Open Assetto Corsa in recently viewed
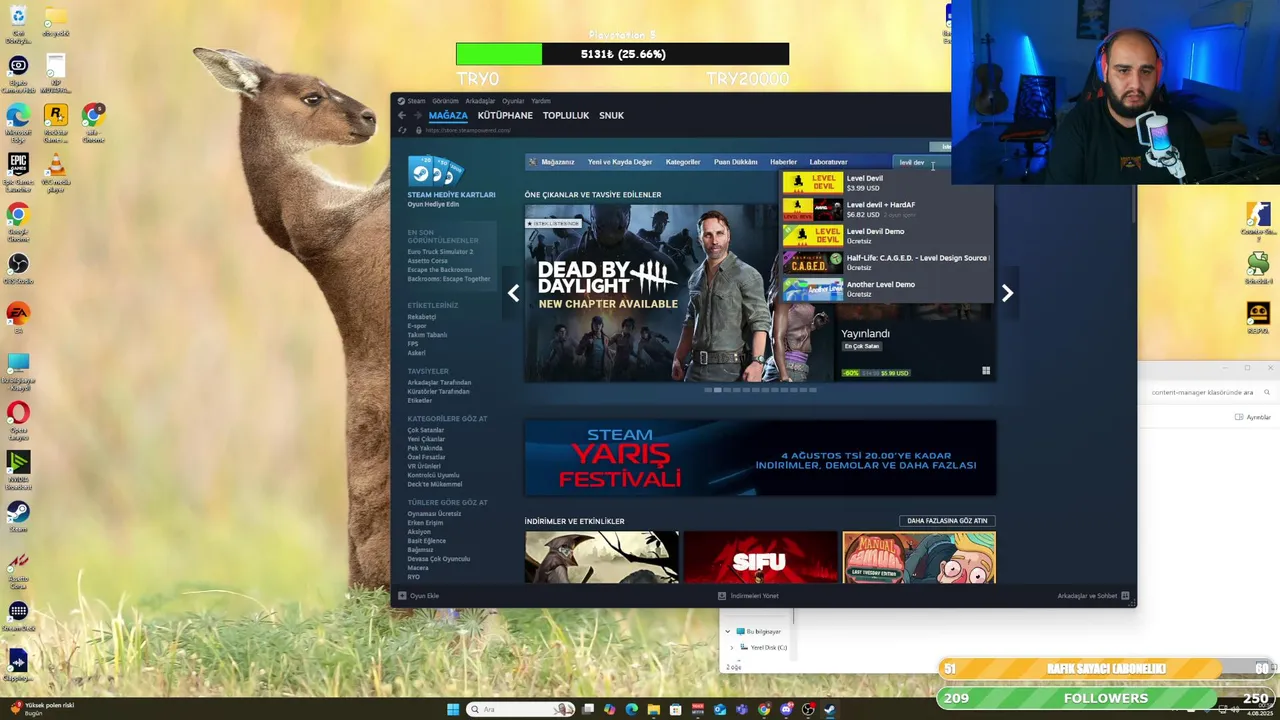 point(427,261)
